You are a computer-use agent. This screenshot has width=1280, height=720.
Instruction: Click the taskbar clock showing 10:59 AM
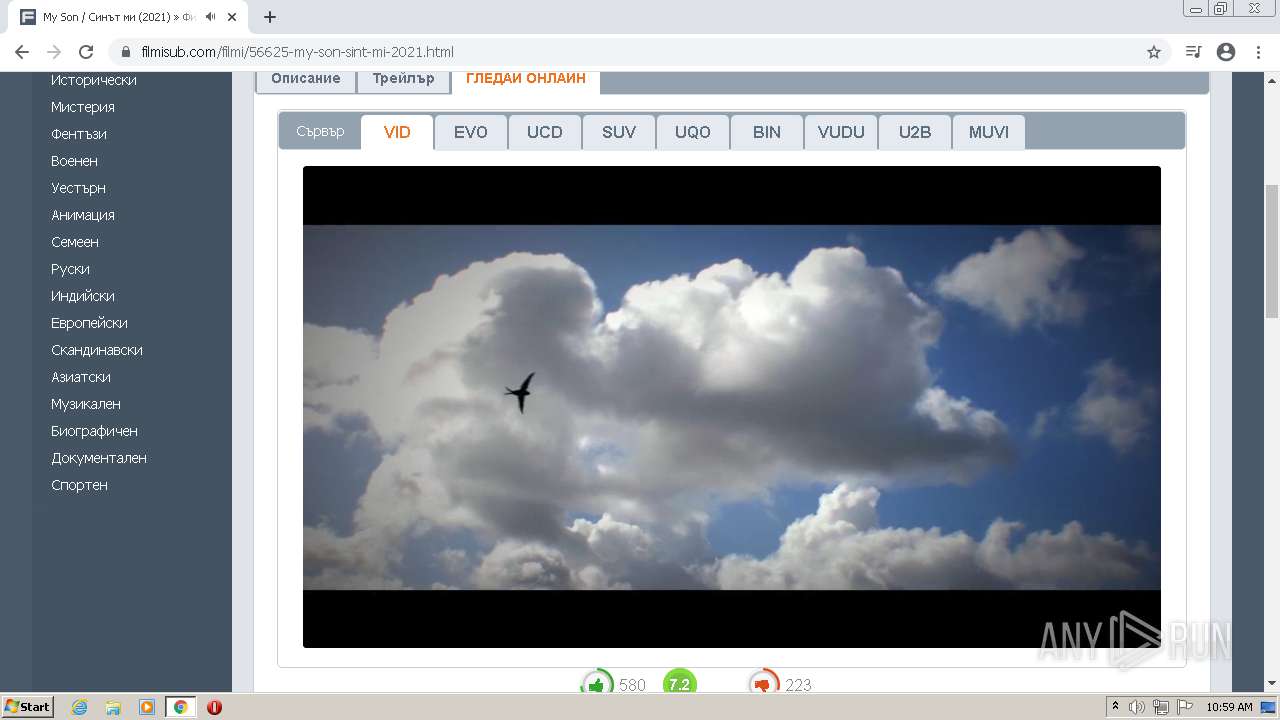point(1229,707)
